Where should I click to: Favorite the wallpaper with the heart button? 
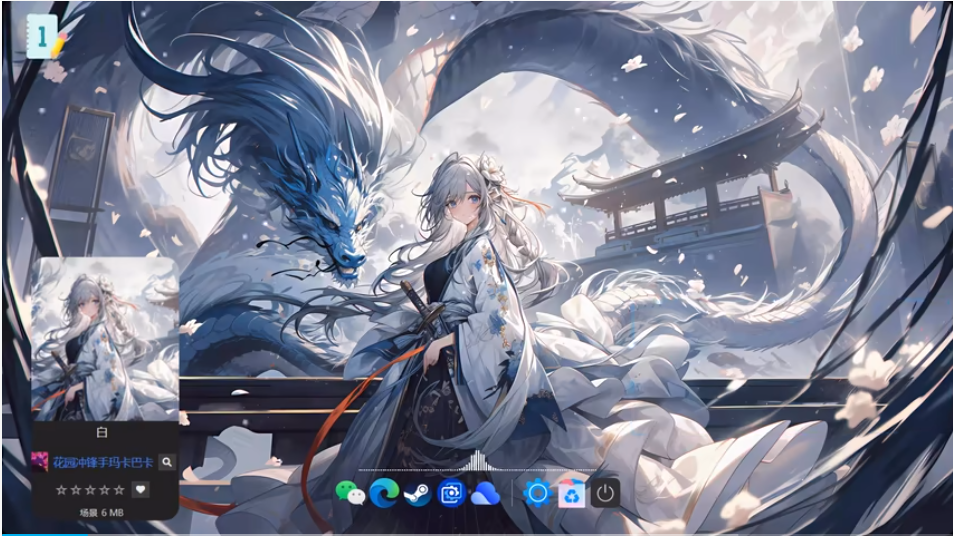(x=140, y=489)
